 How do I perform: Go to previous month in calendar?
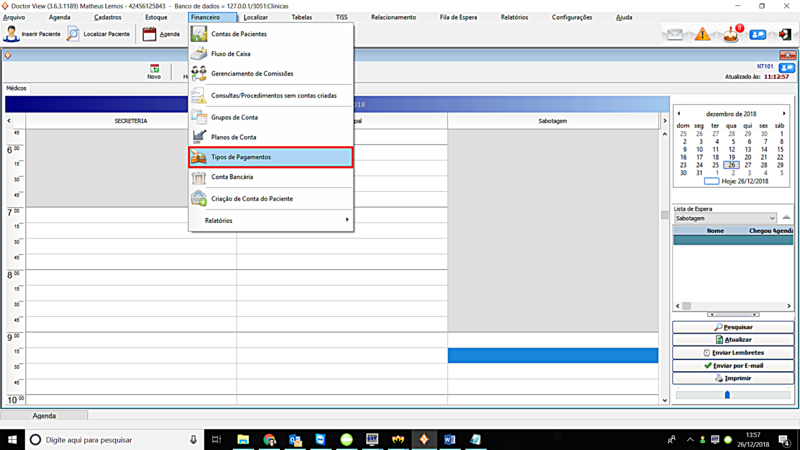pyautogui.click(x=680, y=114)
